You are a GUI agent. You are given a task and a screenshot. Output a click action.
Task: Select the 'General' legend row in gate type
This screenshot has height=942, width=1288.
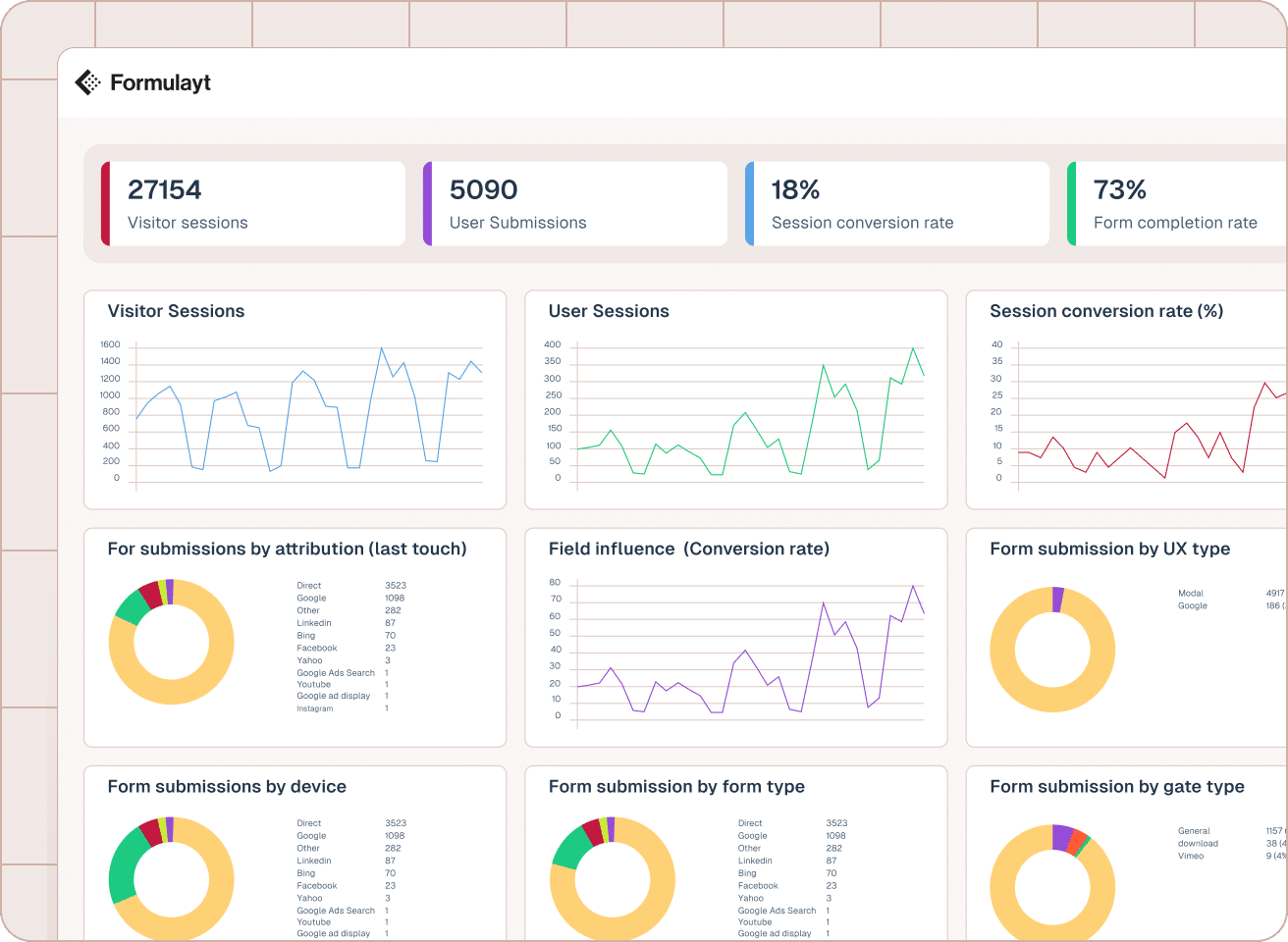click(x=1232, y=831)
